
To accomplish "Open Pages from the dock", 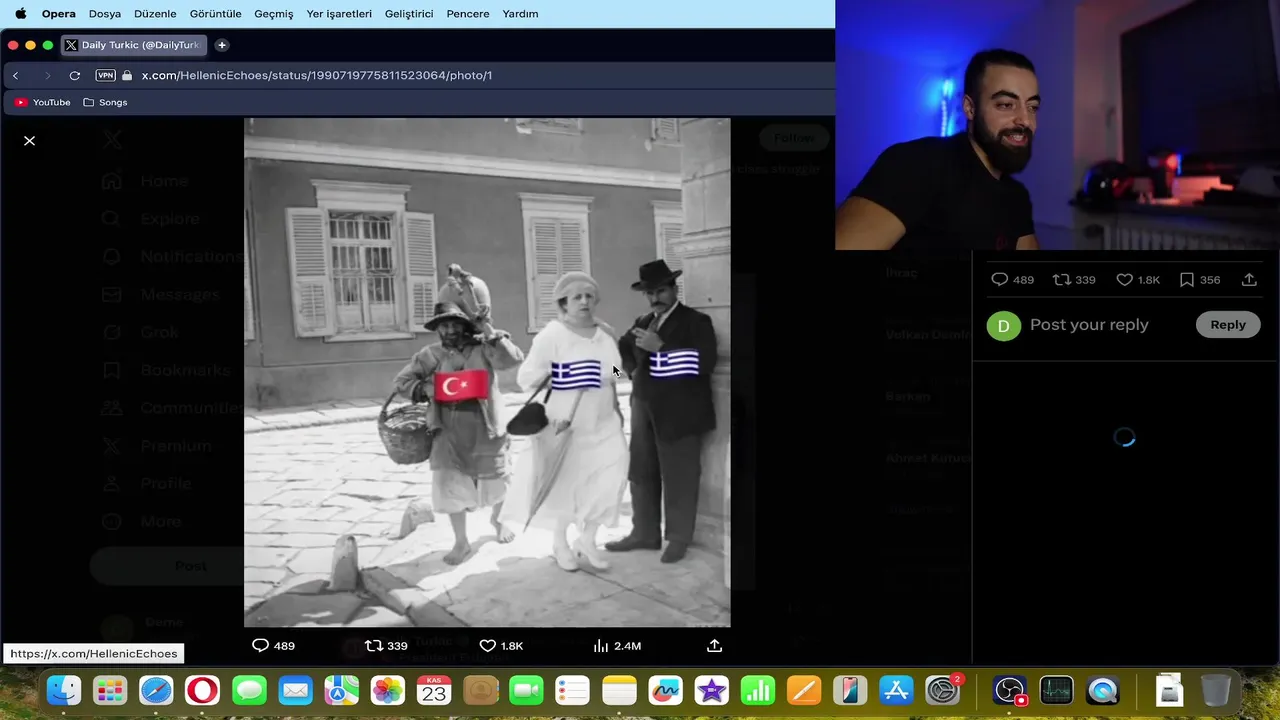I will (x=804, y=690).
